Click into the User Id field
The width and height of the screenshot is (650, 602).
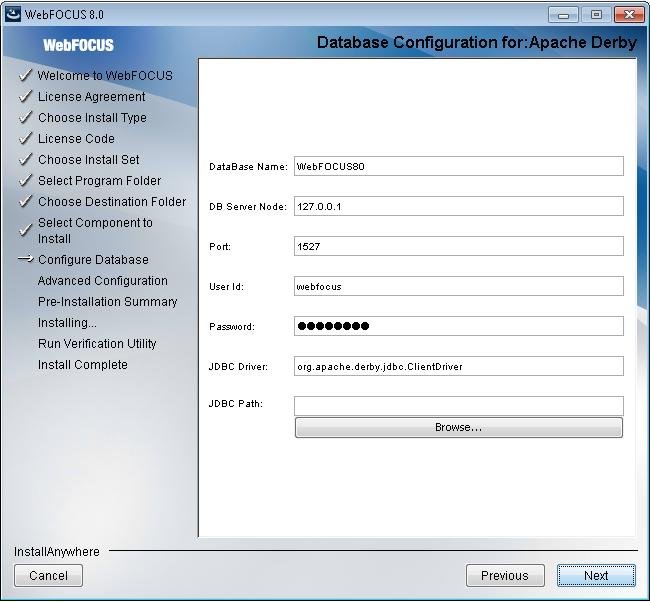click(x=458, y=286)
